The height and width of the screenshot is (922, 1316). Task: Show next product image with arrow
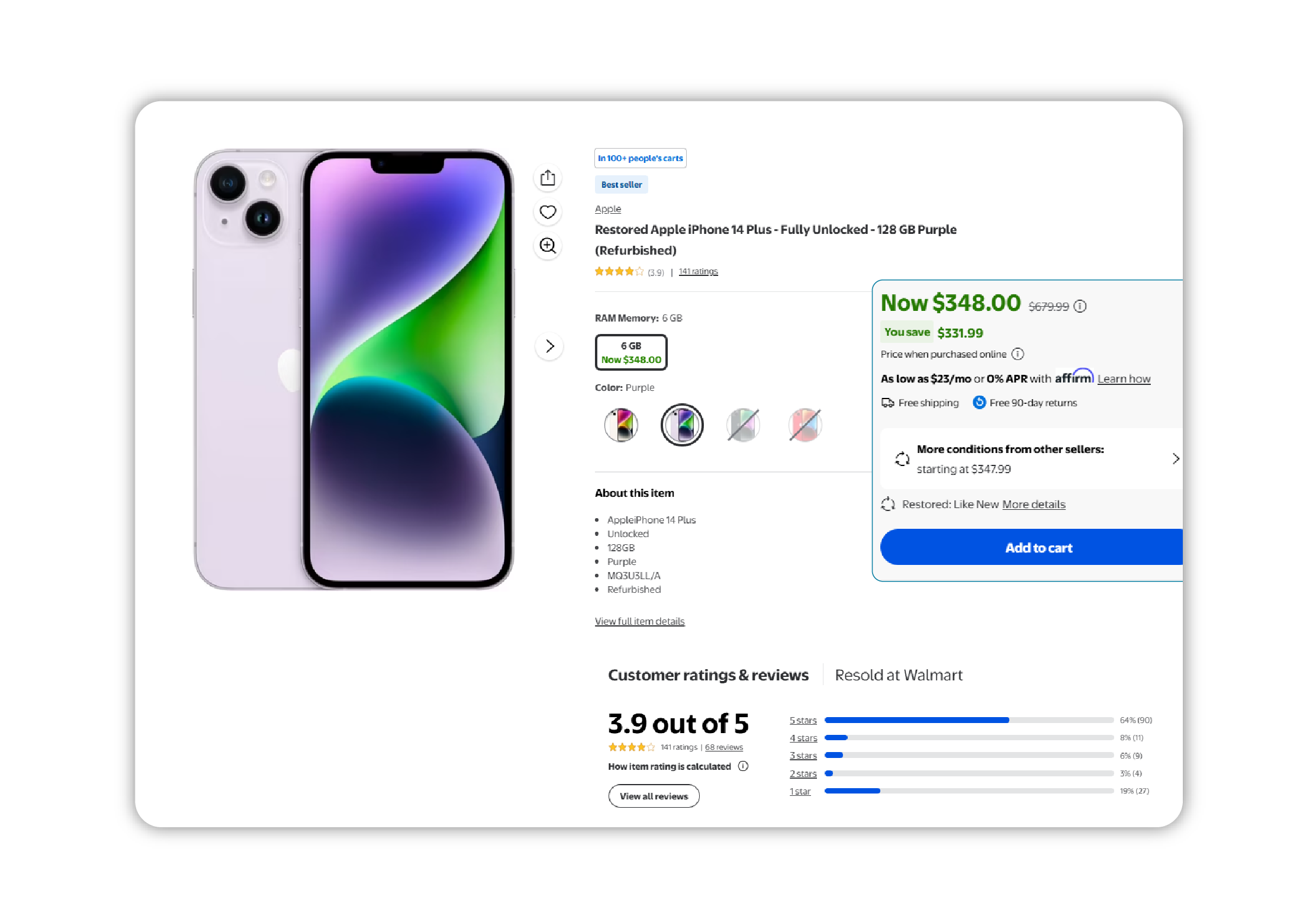point(549,346)
